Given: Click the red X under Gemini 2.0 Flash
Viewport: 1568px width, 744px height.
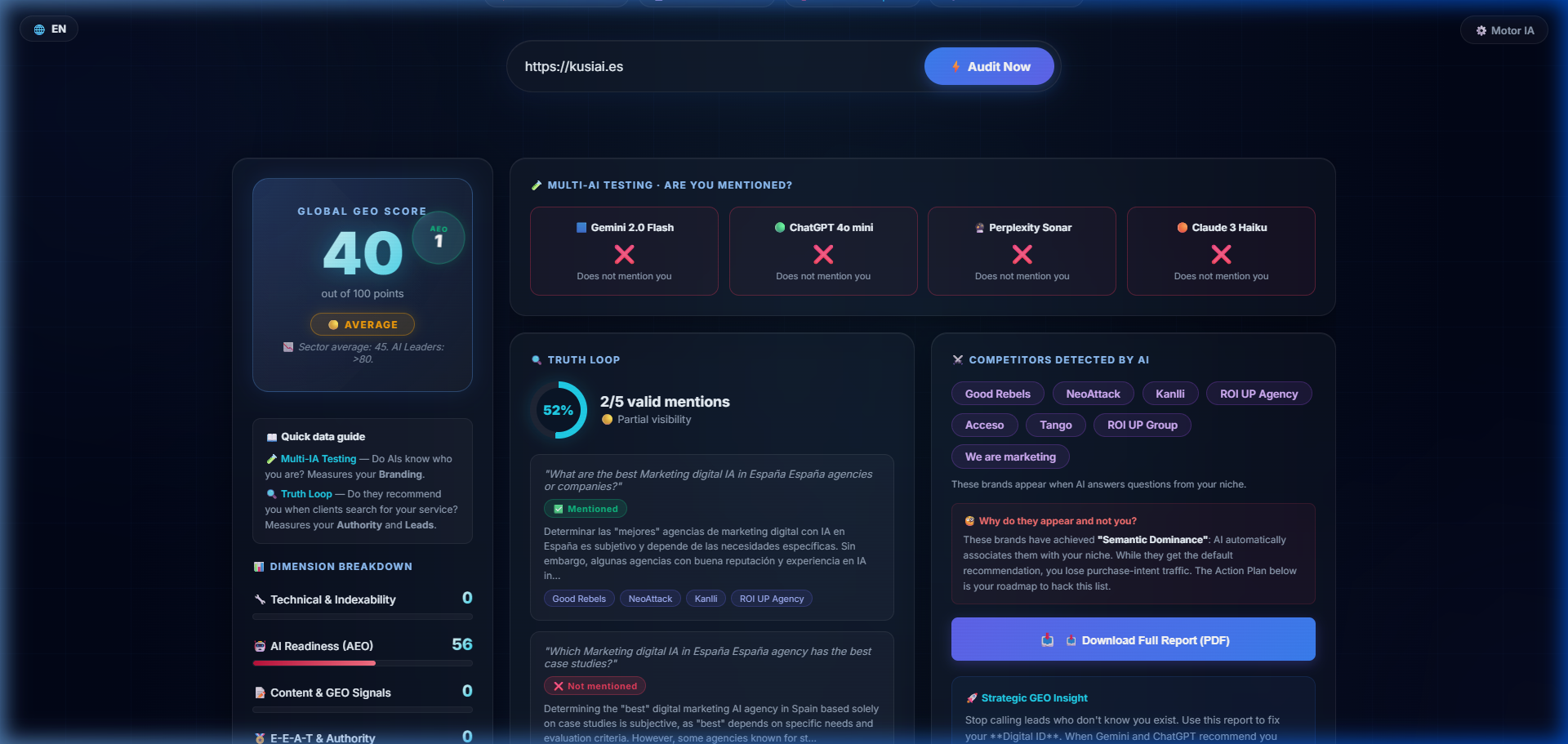Looking at the screenshot, I should pyautogui.click(x=624, y=255).
